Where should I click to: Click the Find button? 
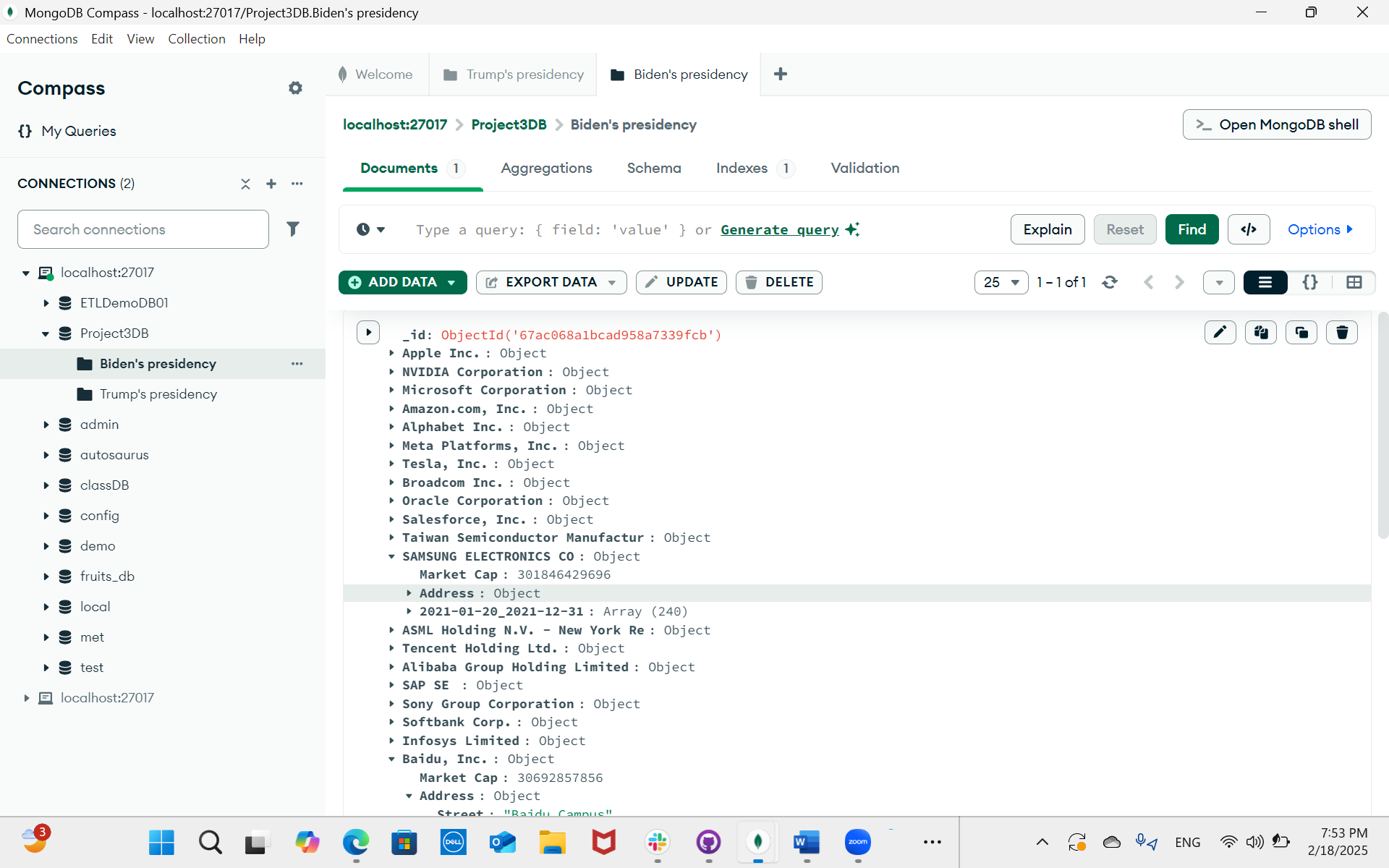click(x=1191, y=229)
